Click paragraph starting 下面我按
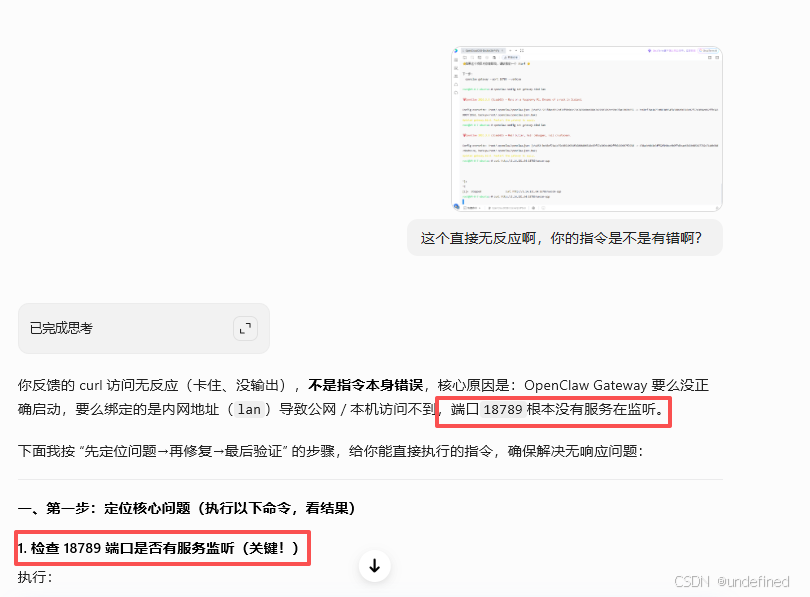 331,451
